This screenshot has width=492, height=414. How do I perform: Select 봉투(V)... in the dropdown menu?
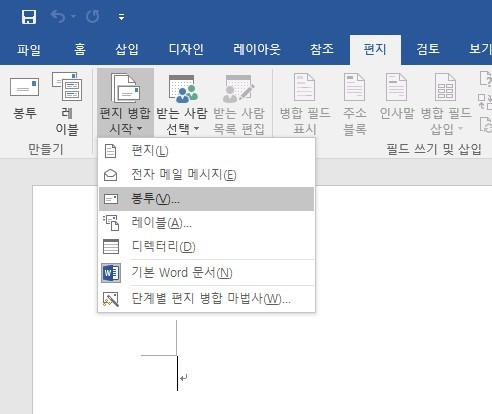click(x=206, y=199)
